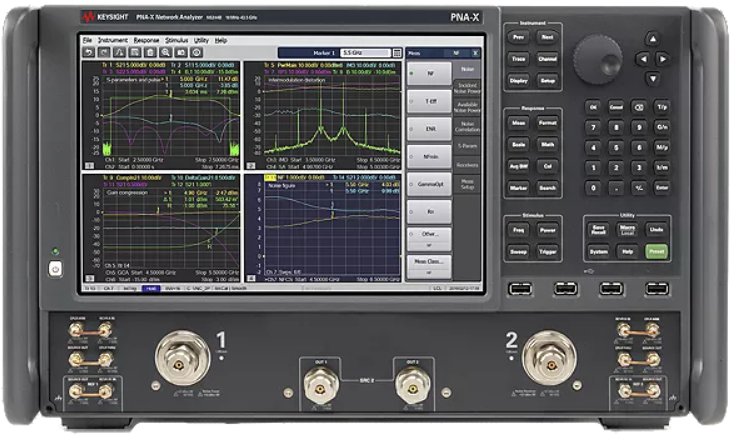Viewport: 732px width, 440px height.
Task: Click the camera screen-capture icon in toolbar
Action: tap(181, 53)
